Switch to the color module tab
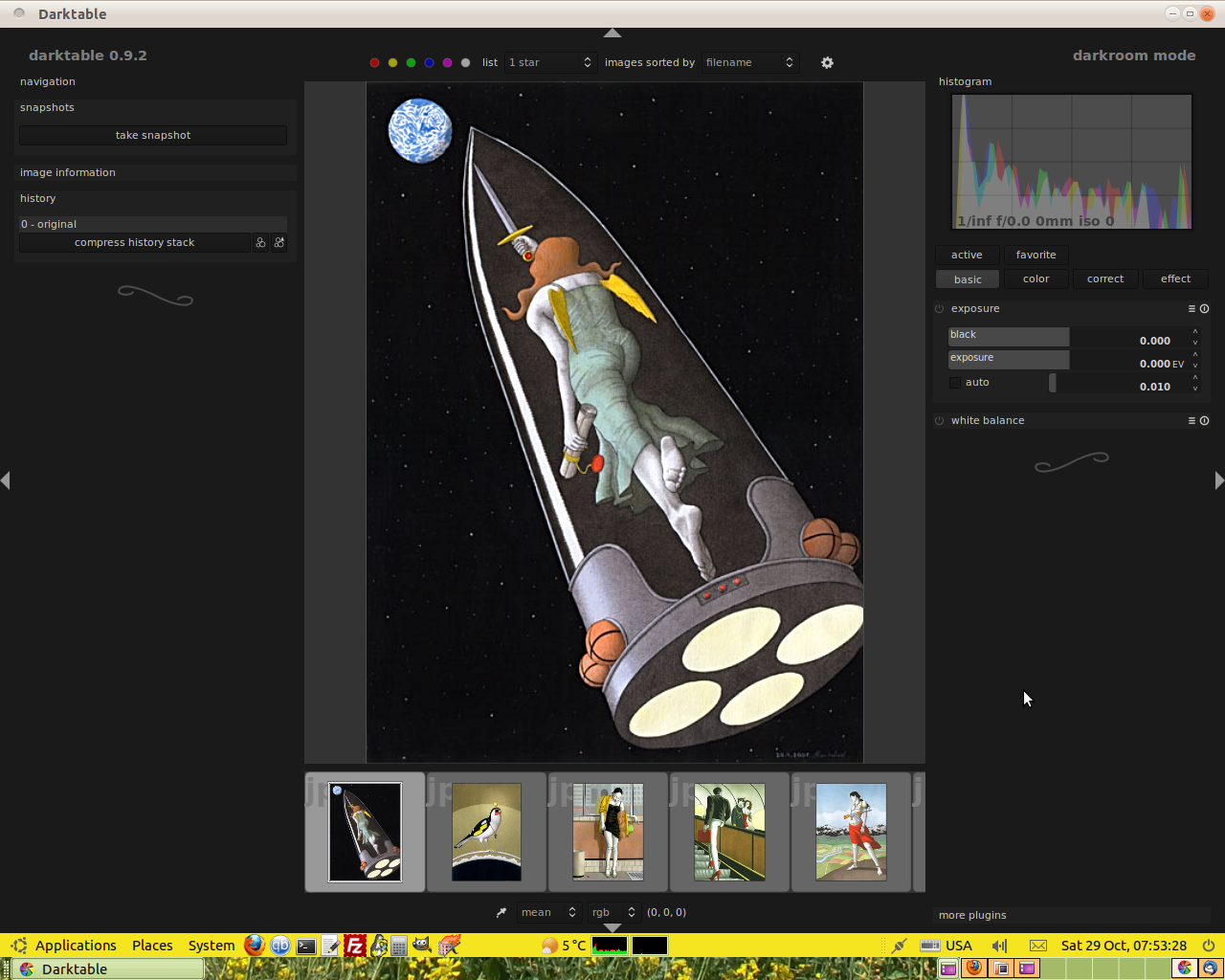 point(1036,279)
